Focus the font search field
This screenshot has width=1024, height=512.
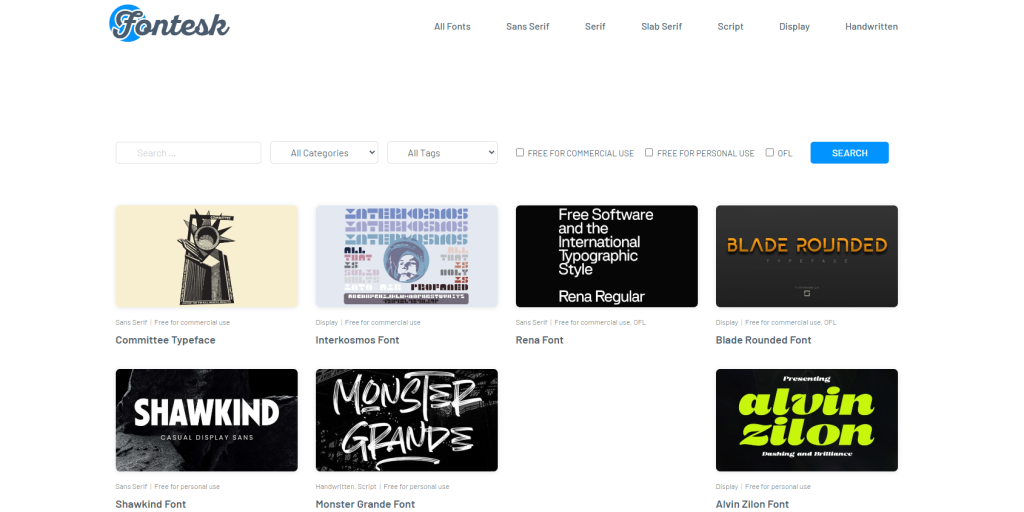point(188,153)
